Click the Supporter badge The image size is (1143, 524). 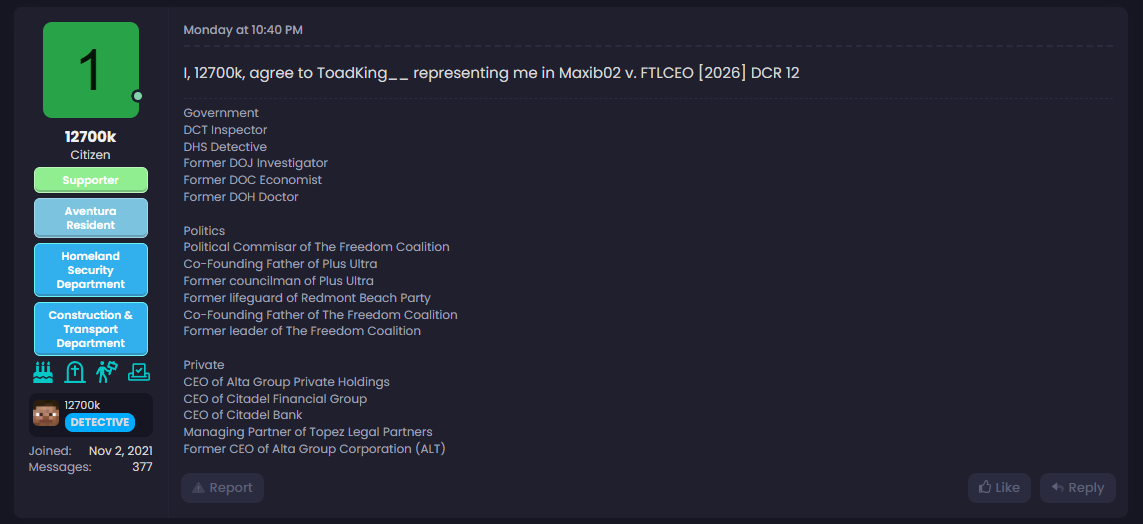tap(91, 180)
